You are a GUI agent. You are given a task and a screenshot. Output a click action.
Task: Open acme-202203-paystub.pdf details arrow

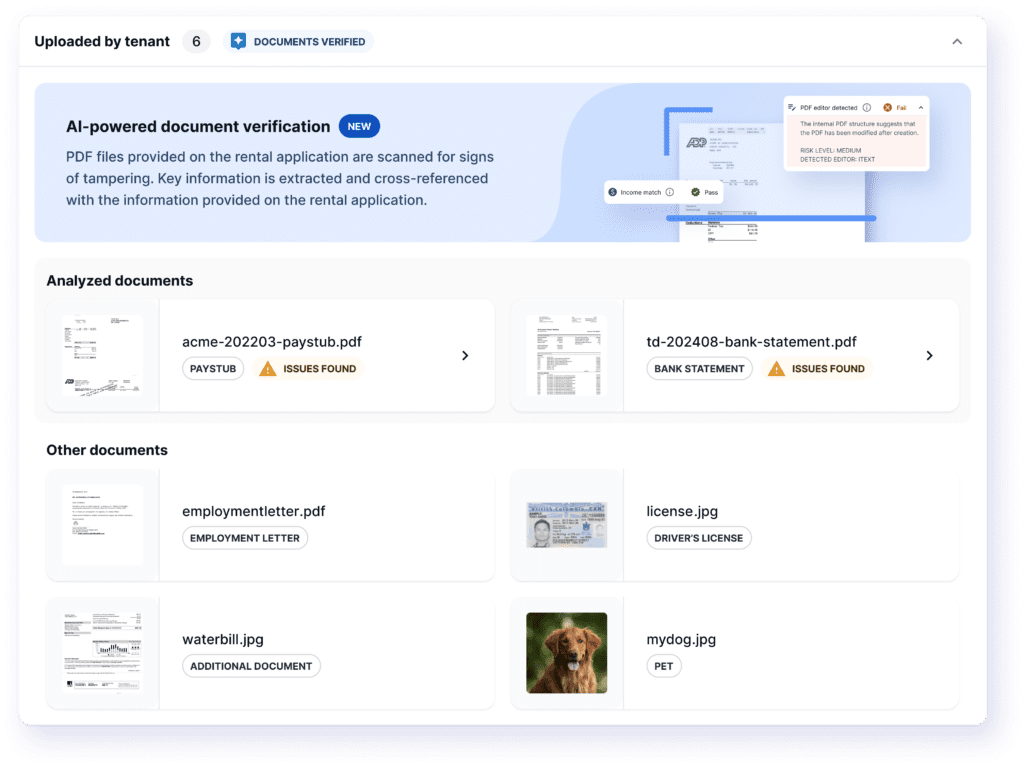click(465, 355)
